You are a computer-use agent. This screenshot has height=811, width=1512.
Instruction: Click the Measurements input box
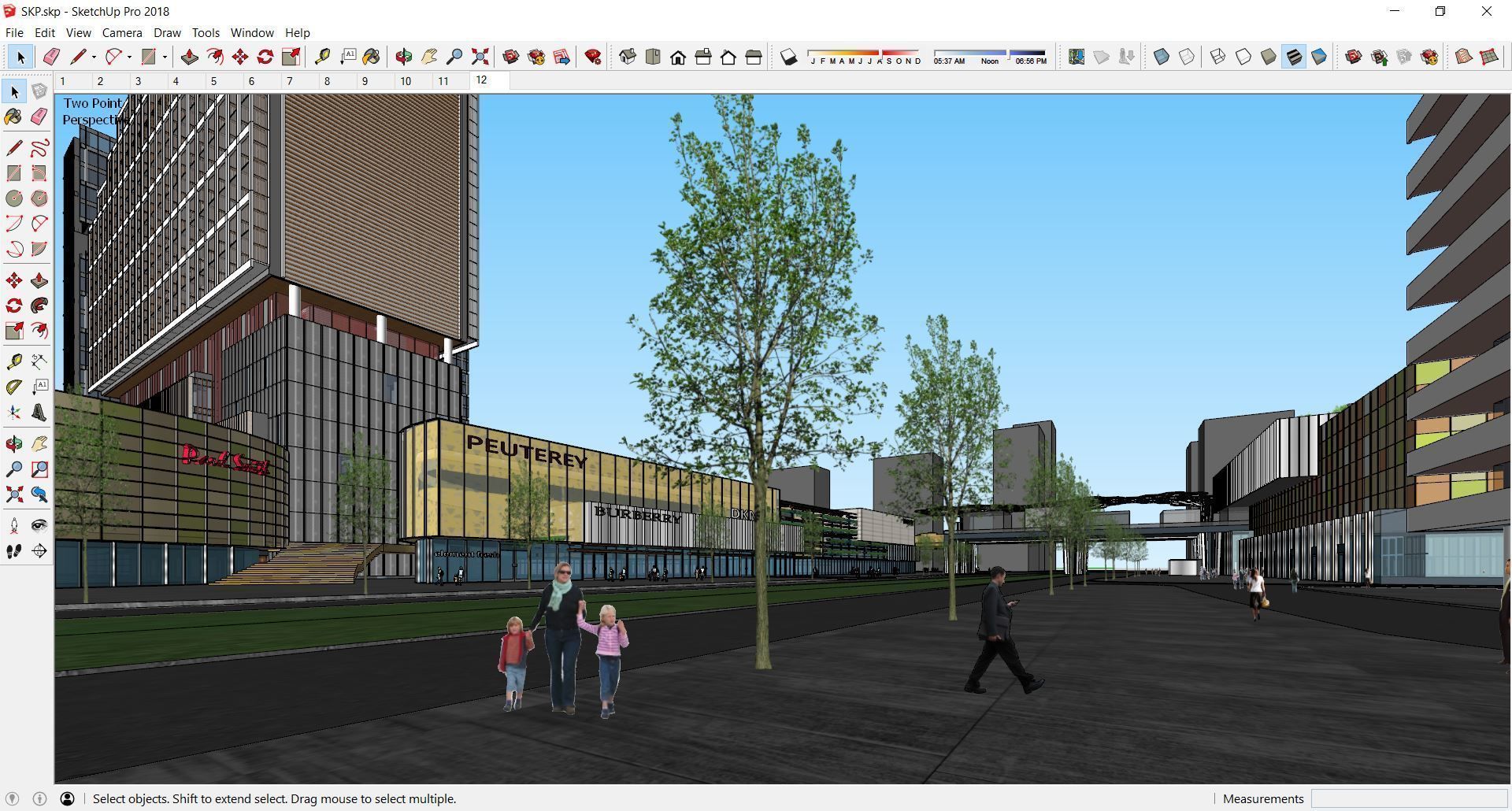coord(1408,798)
